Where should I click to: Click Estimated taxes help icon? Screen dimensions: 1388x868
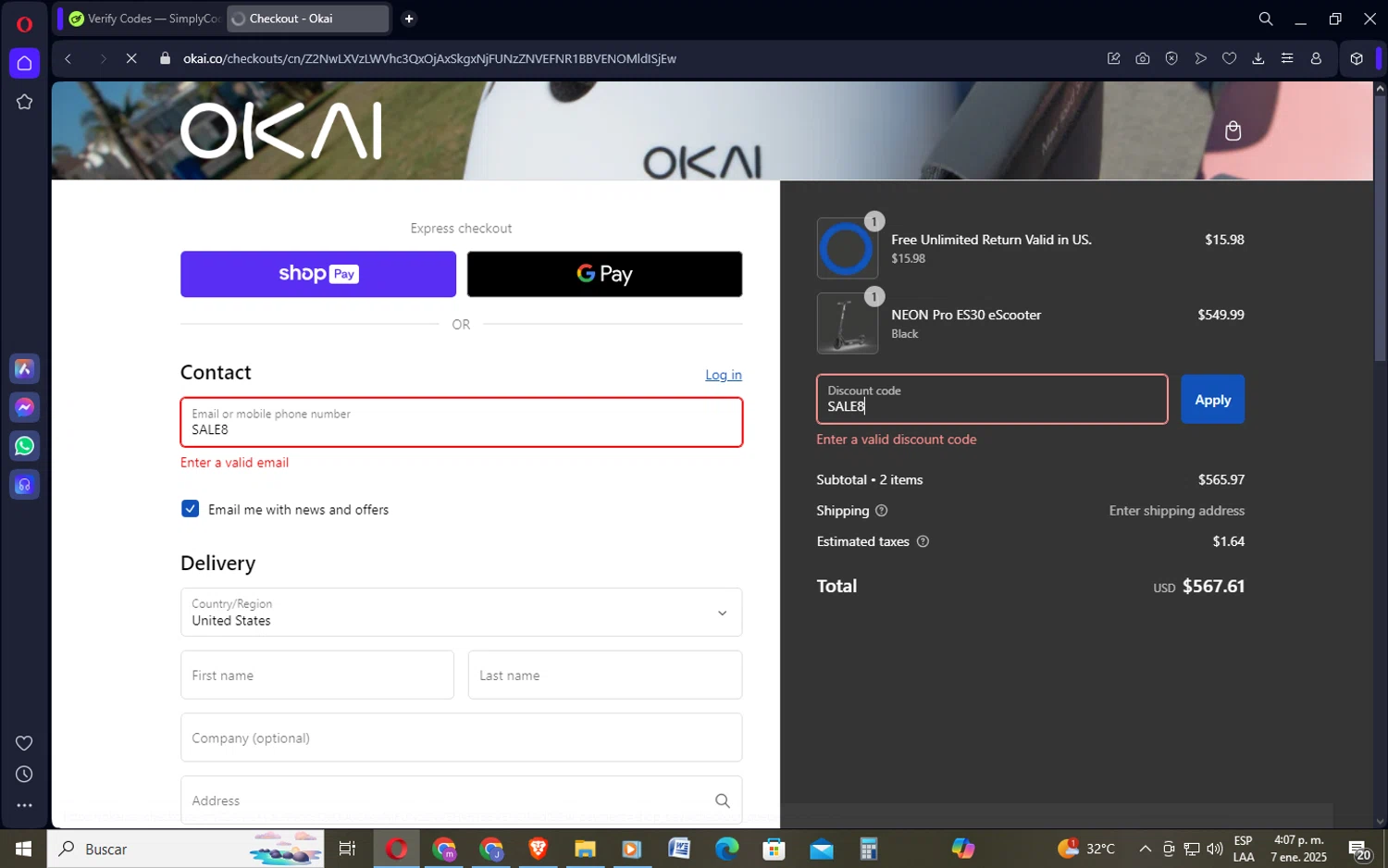923,541
